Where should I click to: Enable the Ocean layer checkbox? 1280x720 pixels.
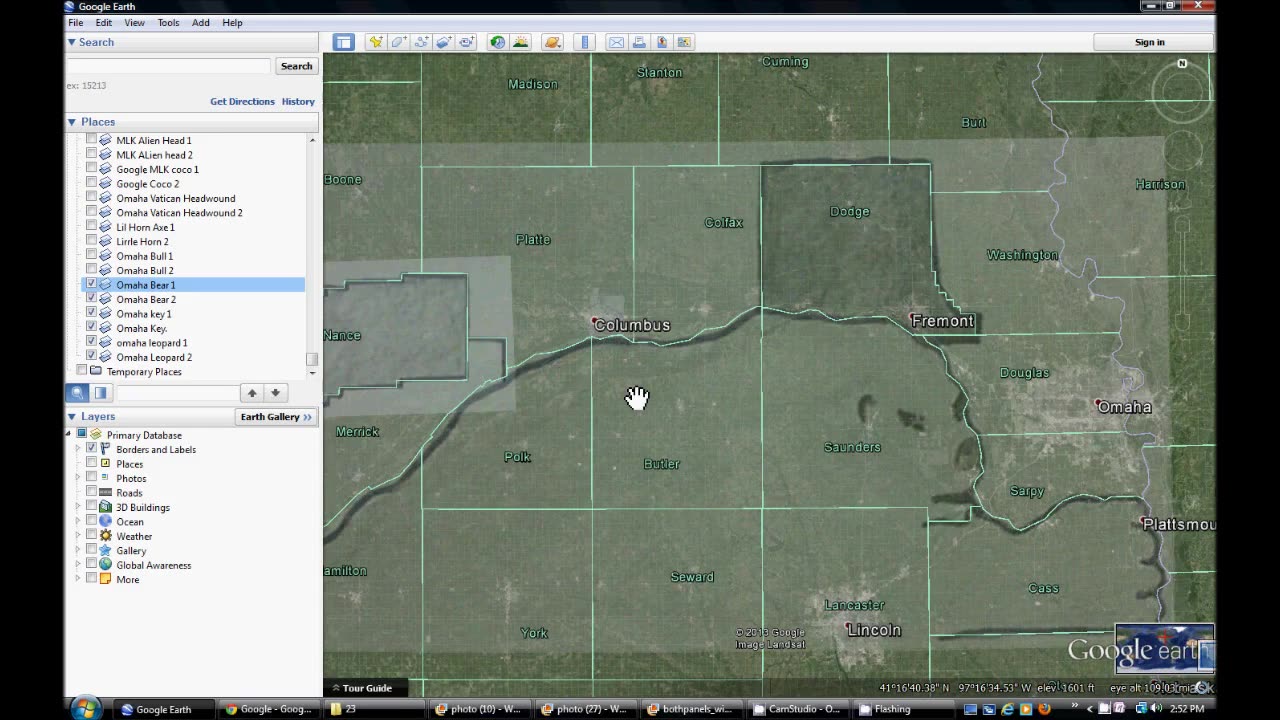point(91,521)
